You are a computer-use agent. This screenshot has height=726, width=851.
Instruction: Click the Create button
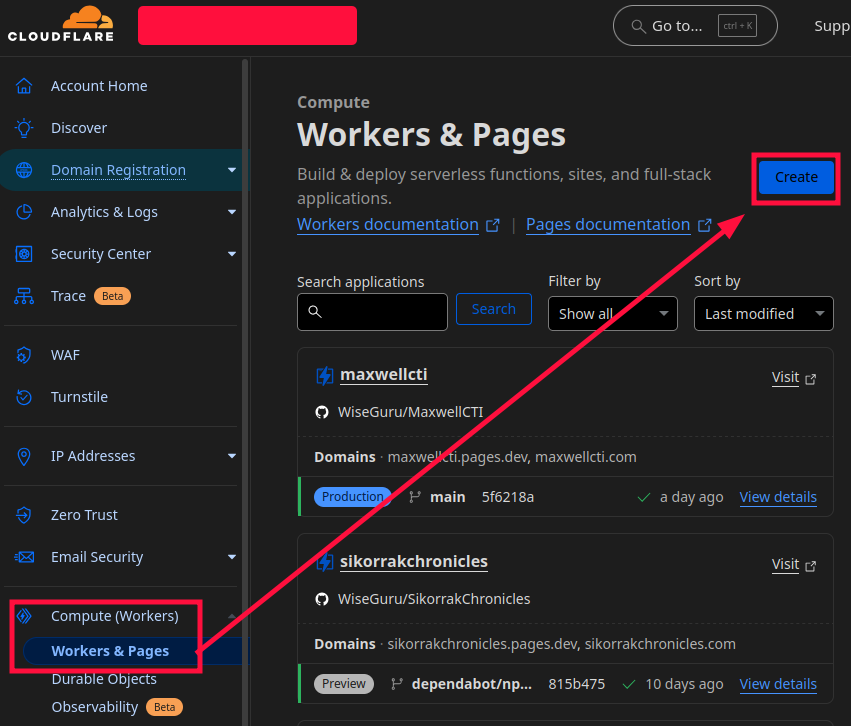tap(795, 177)
